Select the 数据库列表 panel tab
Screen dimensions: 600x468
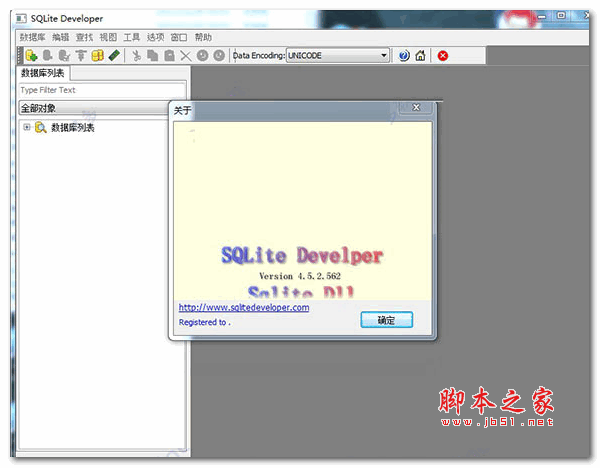pyautogui.click(x=42, y=73)
